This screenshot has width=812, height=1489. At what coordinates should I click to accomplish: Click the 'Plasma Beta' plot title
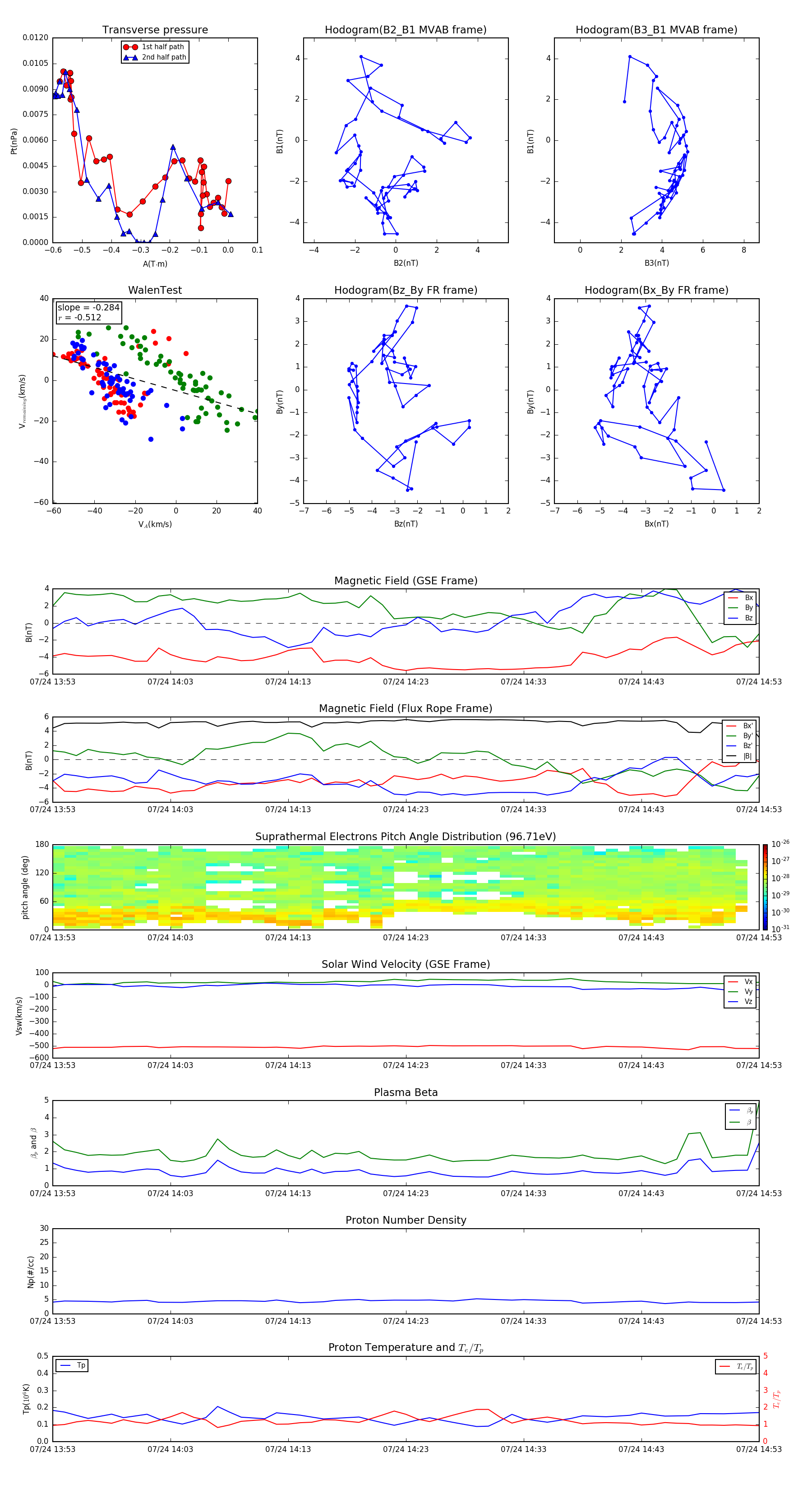(x=406, y=1092)
